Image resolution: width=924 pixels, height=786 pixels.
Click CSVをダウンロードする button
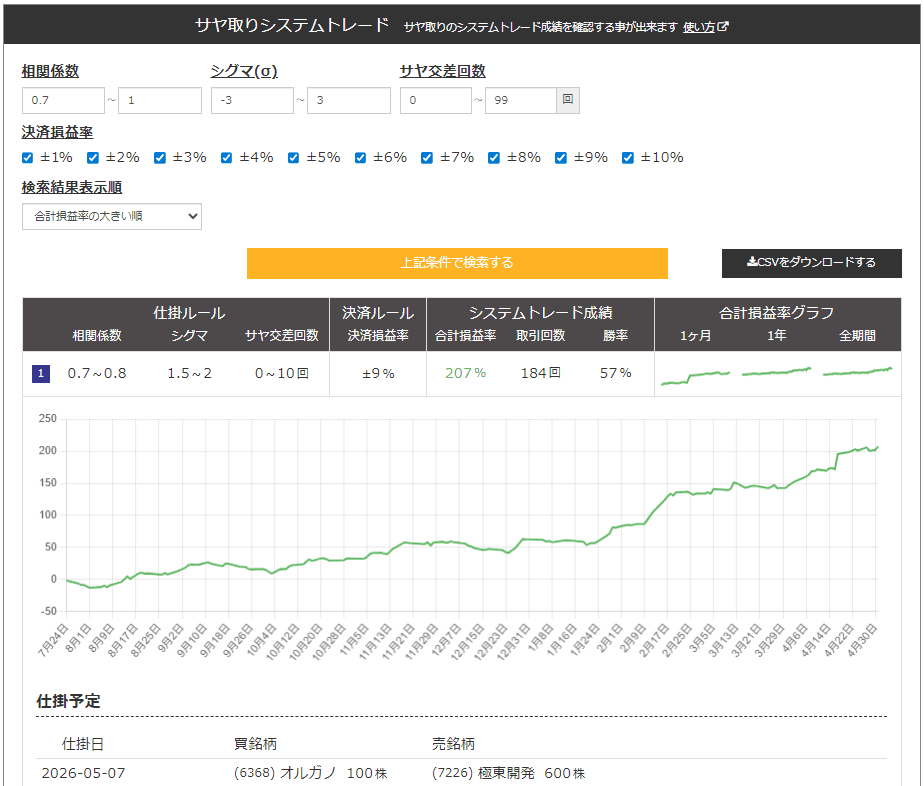point(811,263)
